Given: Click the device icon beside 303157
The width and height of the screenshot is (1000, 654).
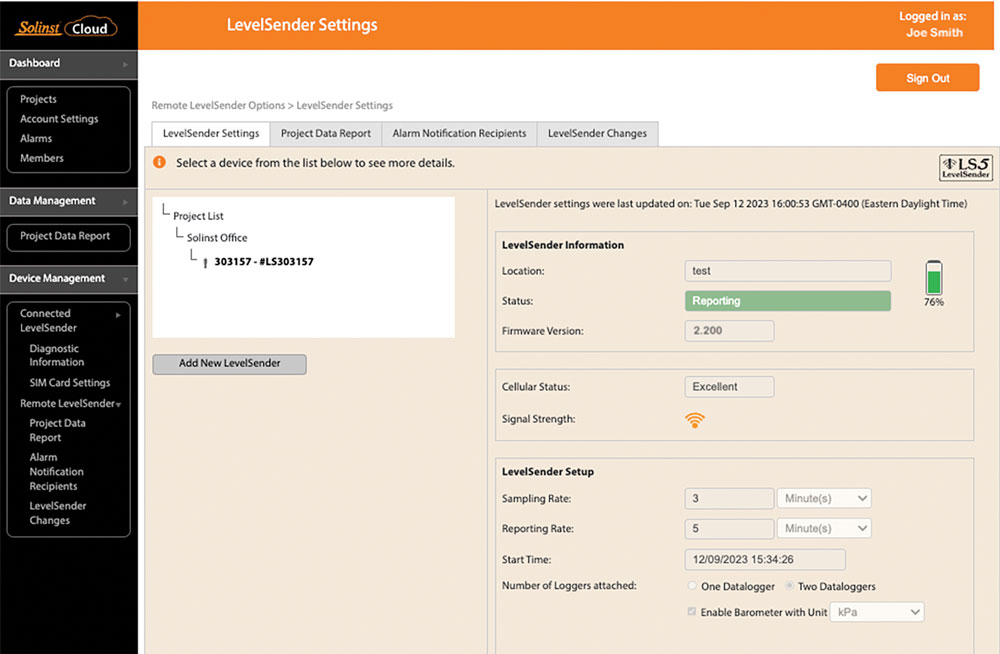Looking at the screenshot, I should 205,263.
